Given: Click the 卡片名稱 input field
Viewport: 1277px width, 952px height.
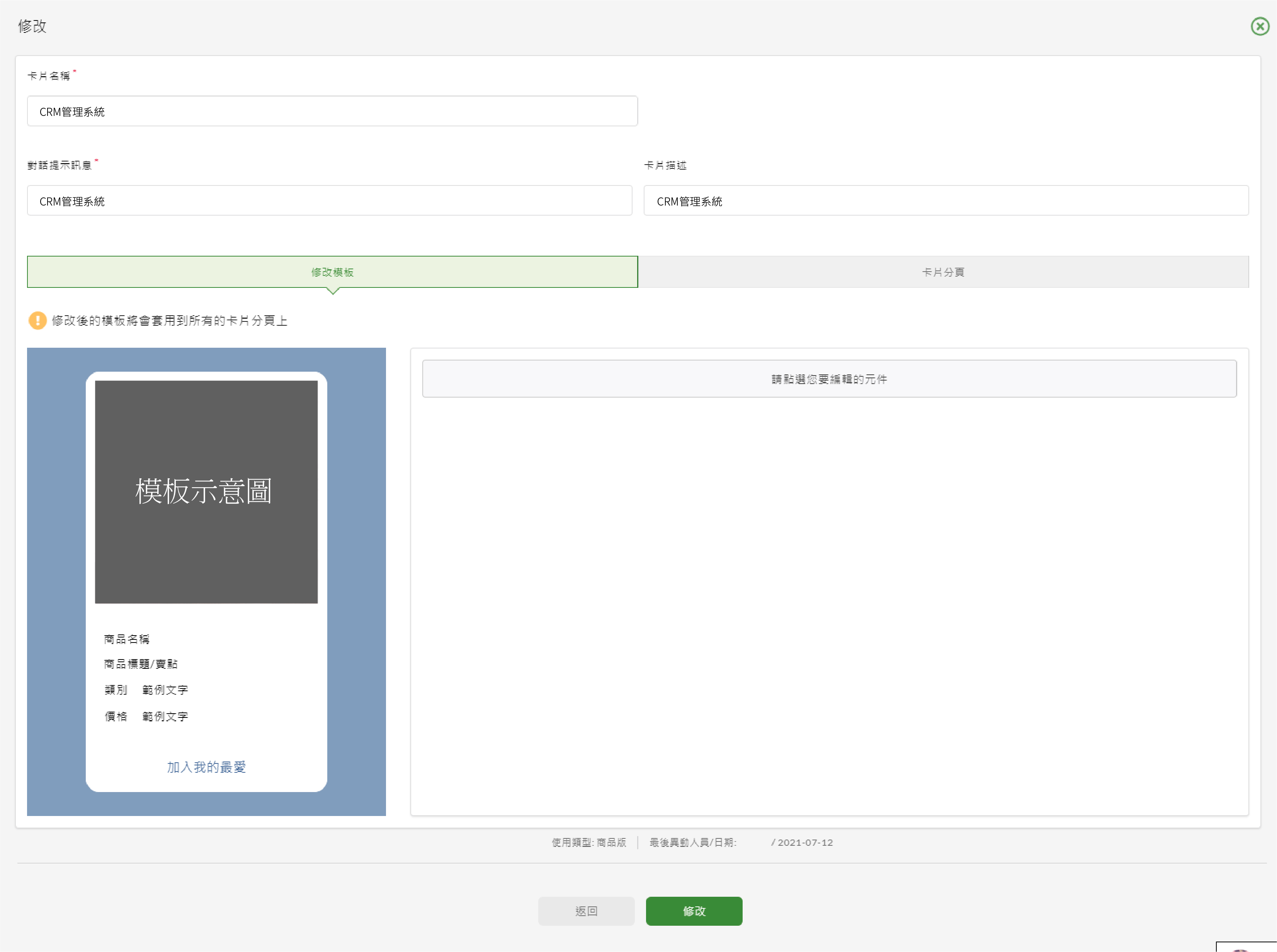Looking at the screenshot, I should pos(332,111).
